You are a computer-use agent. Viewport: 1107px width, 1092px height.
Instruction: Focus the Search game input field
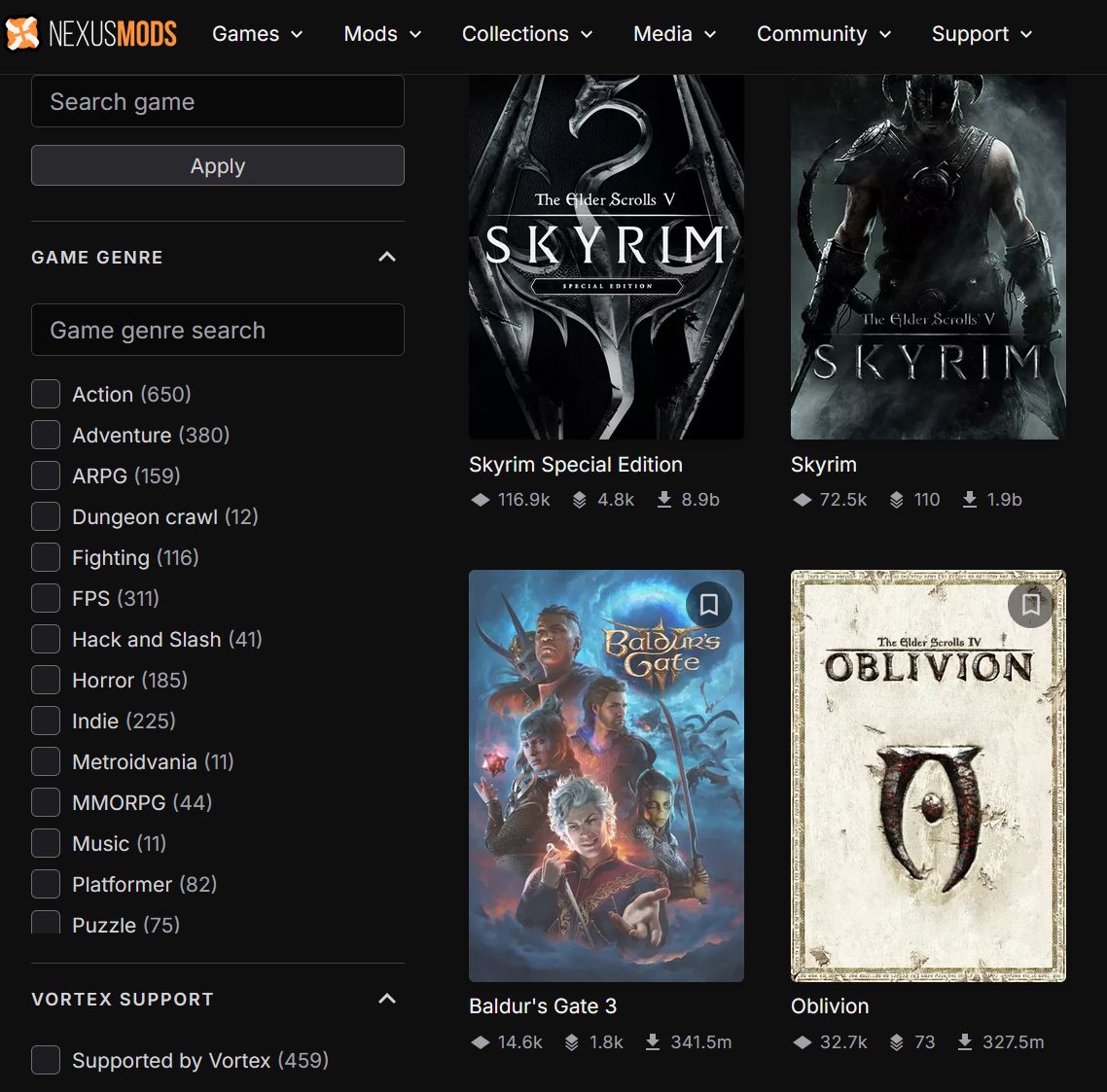(x=218, y=102)
